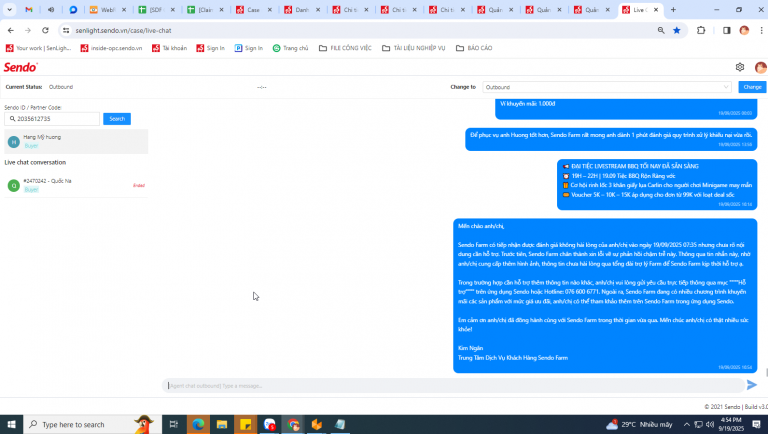Screen dimensions: 768x434
Task: Open Windows Start menu
Action: (11, 424)
